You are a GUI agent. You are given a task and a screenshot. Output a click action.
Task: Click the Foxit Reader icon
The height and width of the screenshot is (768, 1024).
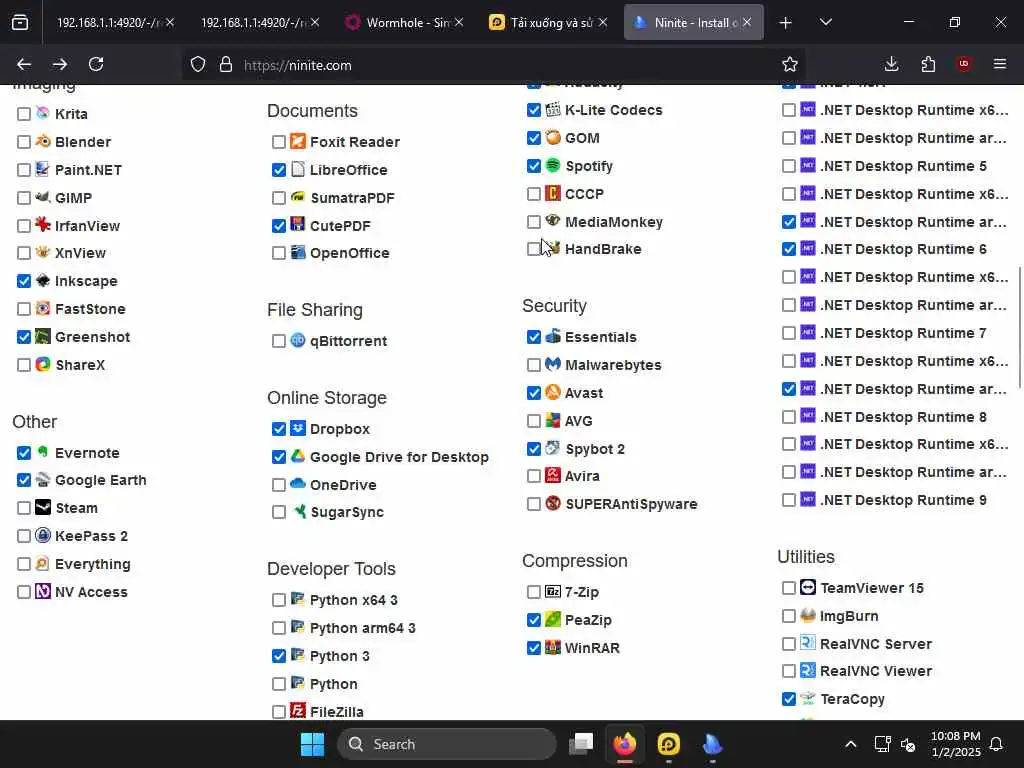[298, 141]
